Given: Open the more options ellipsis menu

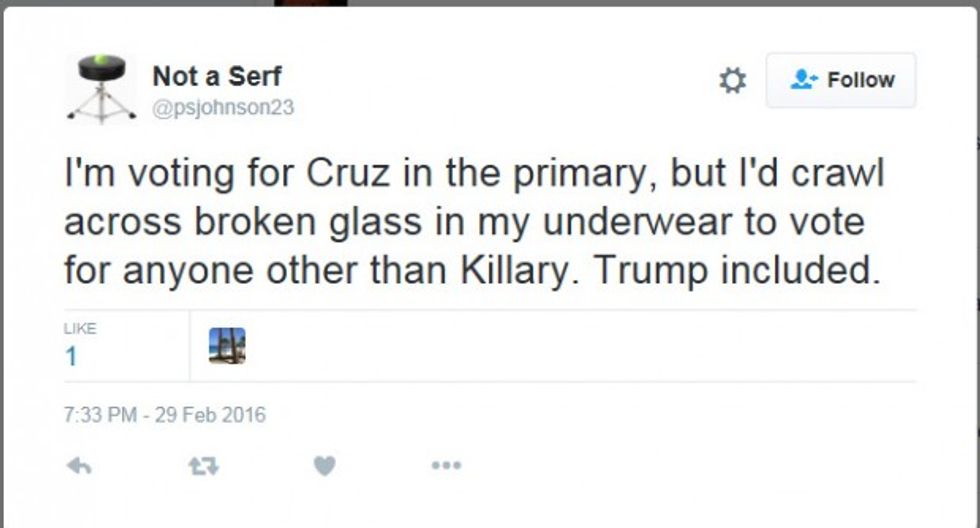Looking at the screenshot, I should (446, 465).
